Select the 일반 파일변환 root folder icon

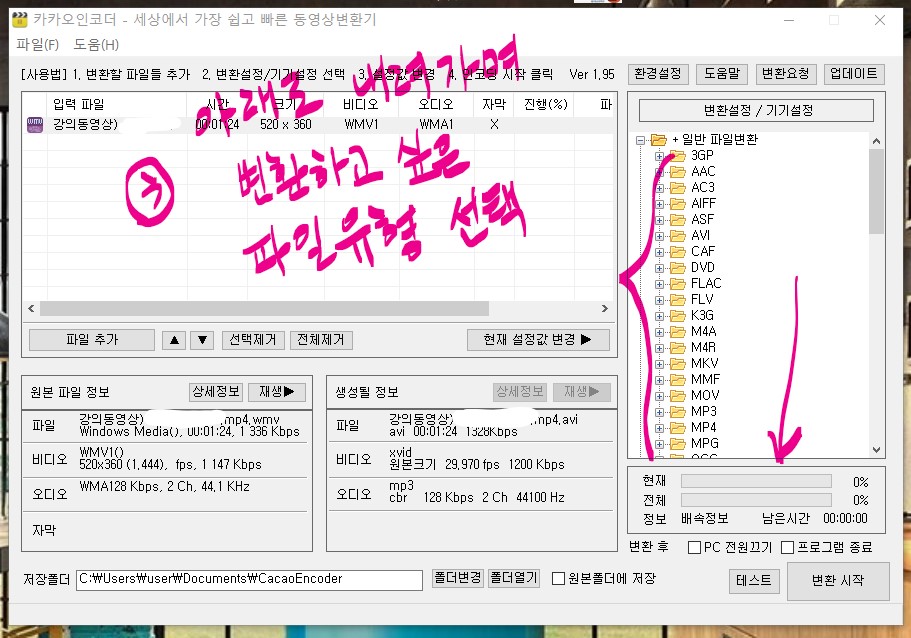658,139
